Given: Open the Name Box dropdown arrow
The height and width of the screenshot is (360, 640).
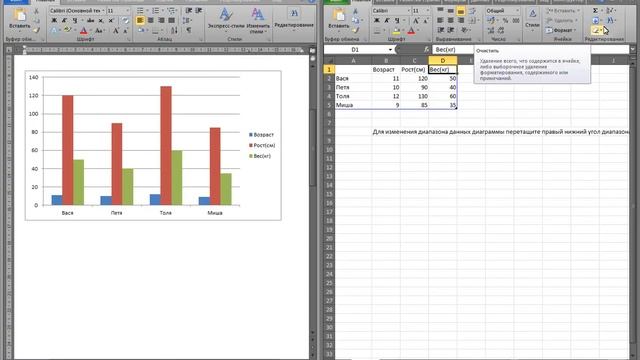Looking at the screenshot, I should click(390, 49).
